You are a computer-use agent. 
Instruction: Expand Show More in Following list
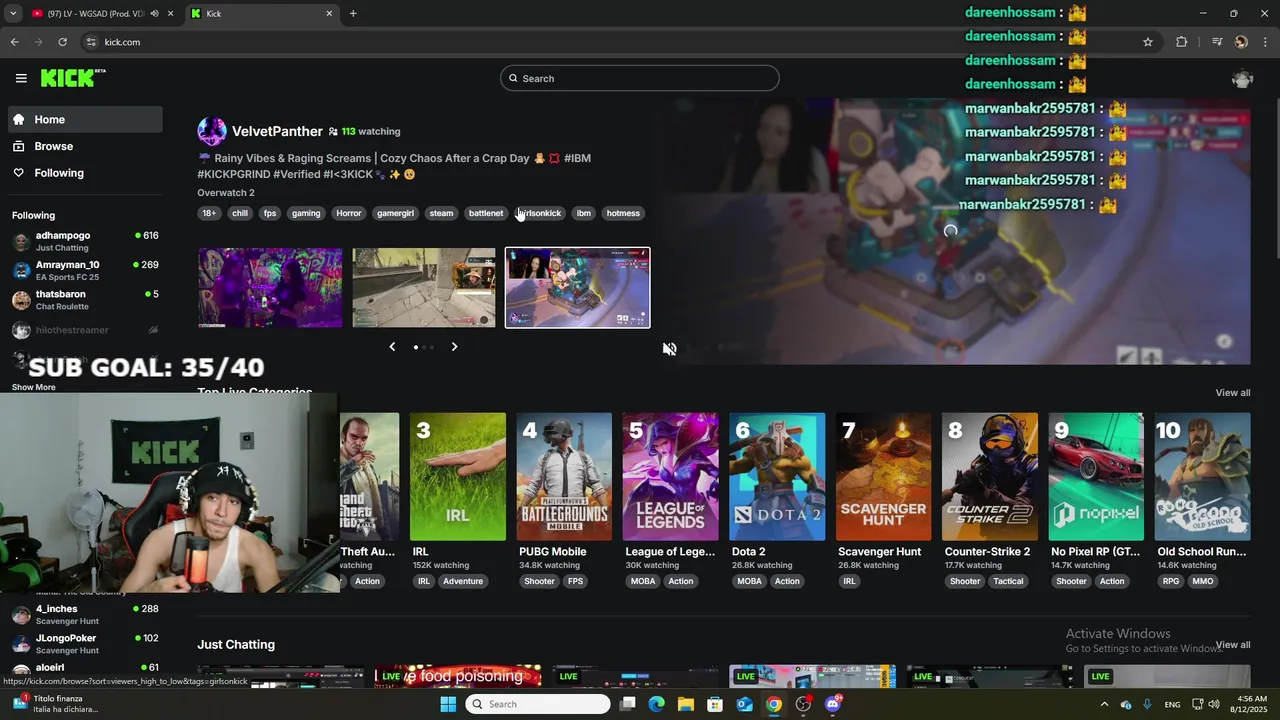point(34,387)
